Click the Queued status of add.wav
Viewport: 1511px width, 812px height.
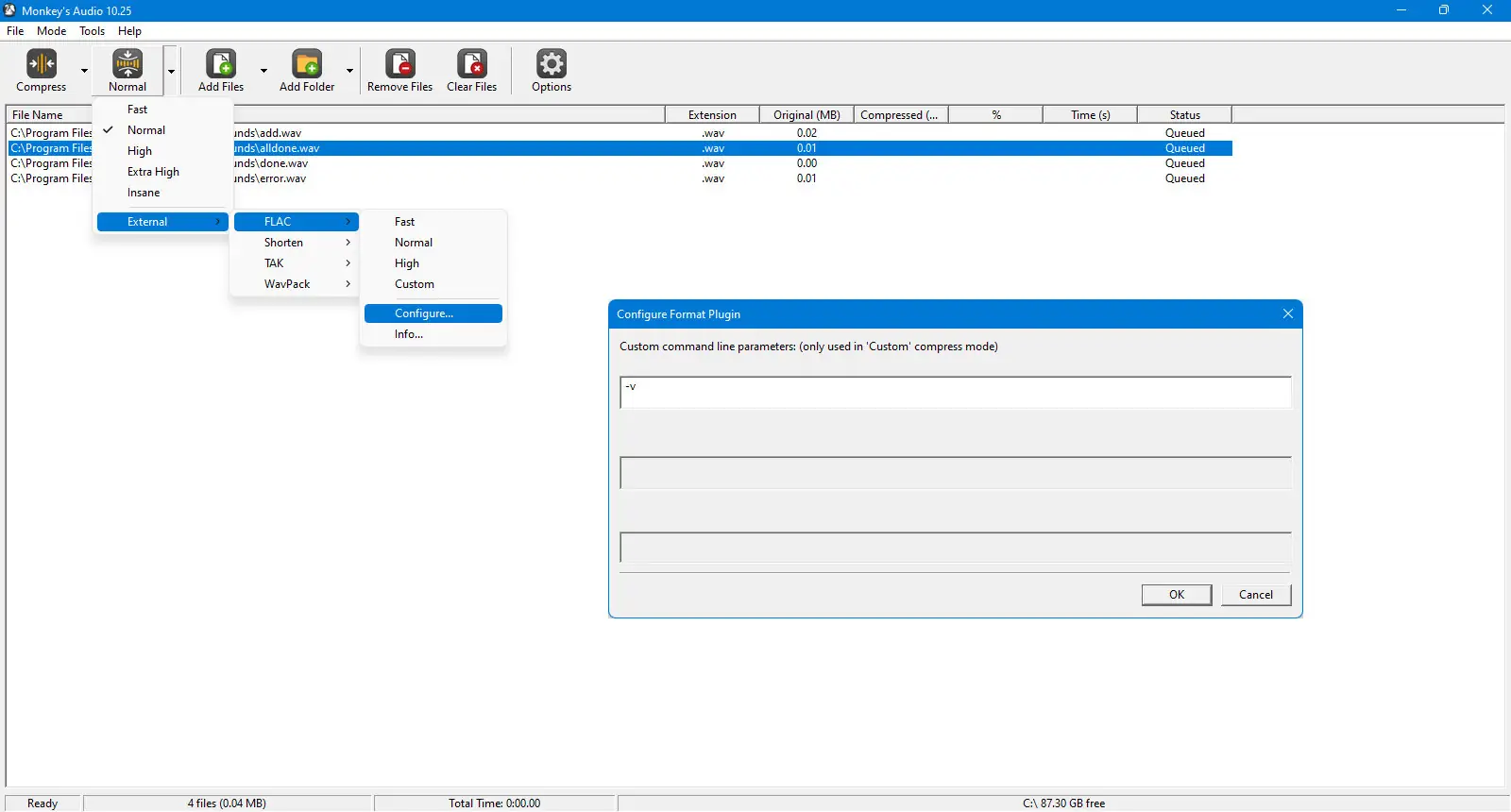tap(1185, 133)
